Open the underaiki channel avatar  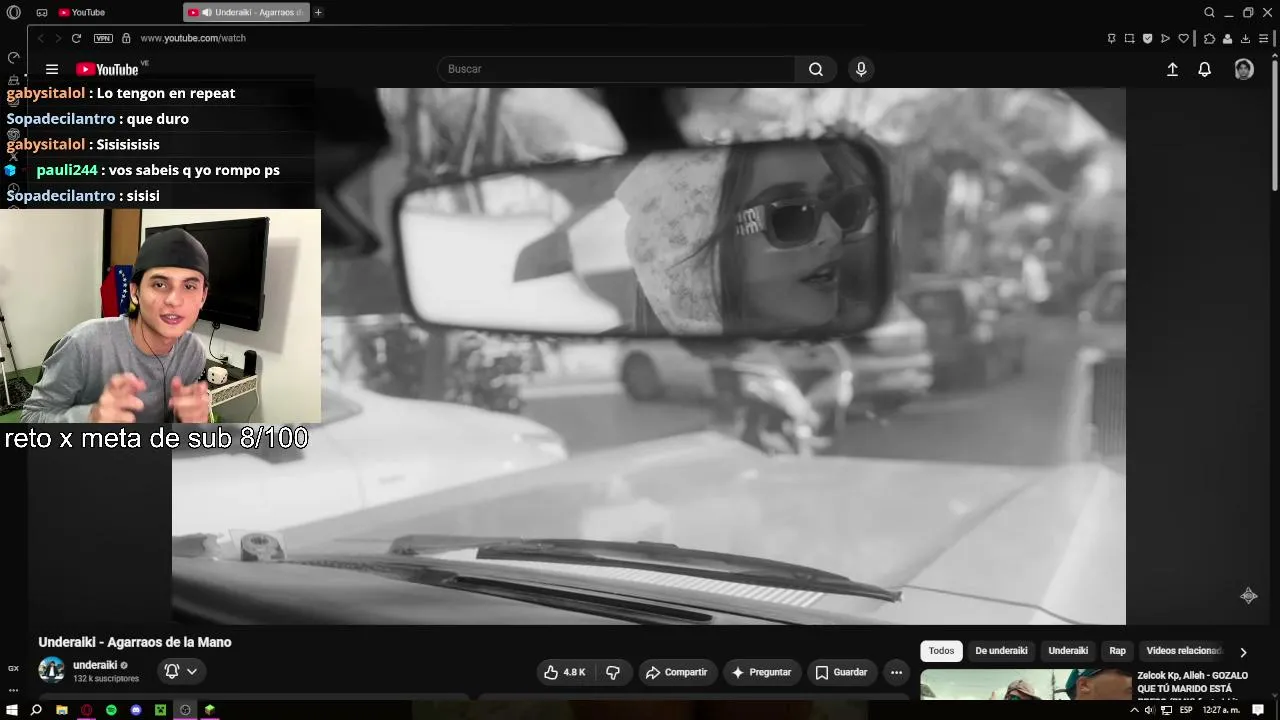51,670
